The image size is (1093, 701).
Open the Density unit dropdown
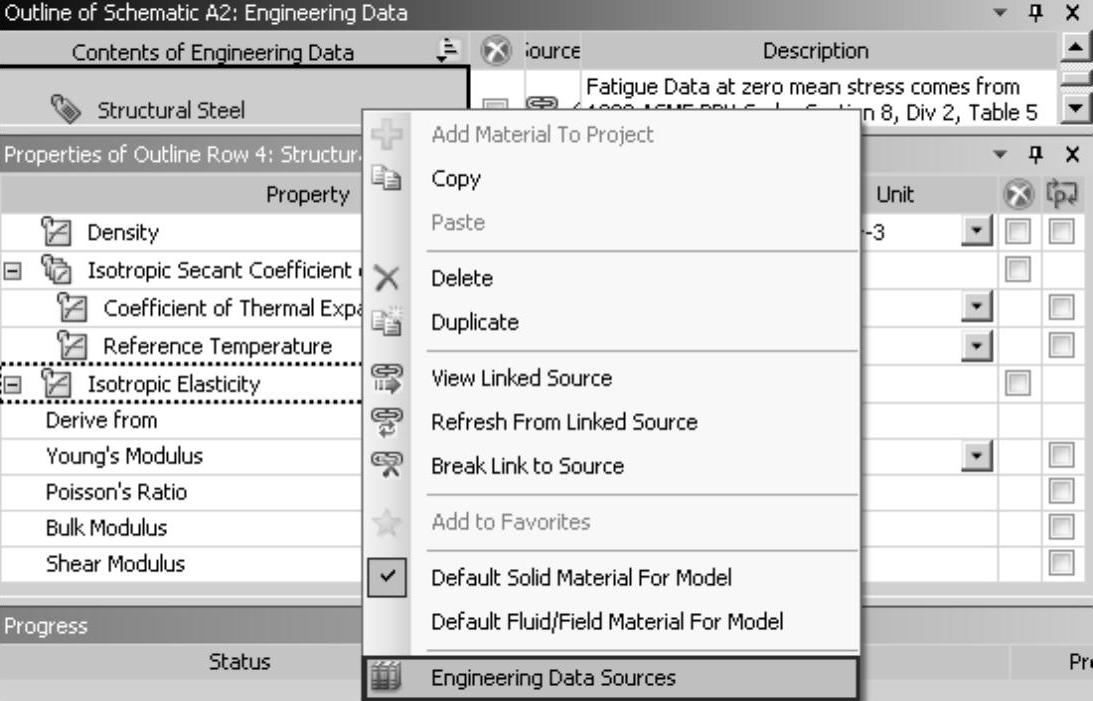coord(973,233)
